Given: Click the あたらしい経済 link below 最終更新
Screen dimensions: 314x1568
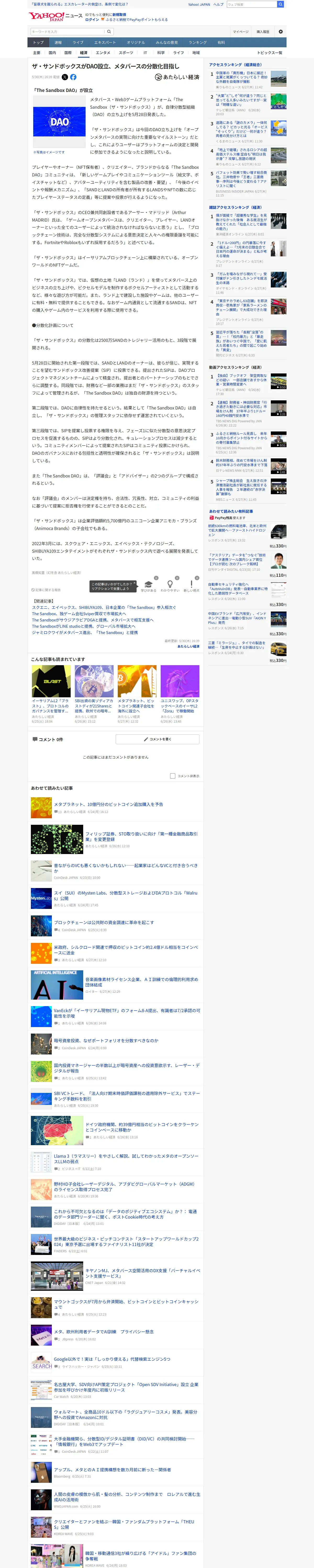Looking at the screenshot, I should coord(188,647).
